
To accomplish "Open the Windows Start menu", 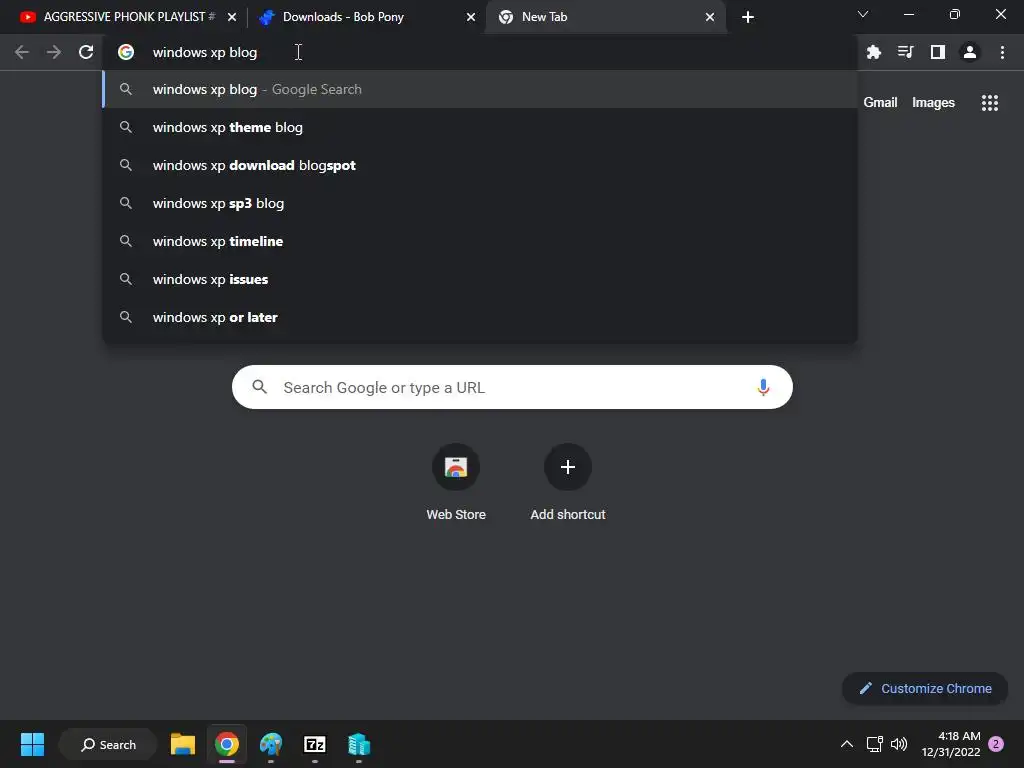I will [32, 744].
